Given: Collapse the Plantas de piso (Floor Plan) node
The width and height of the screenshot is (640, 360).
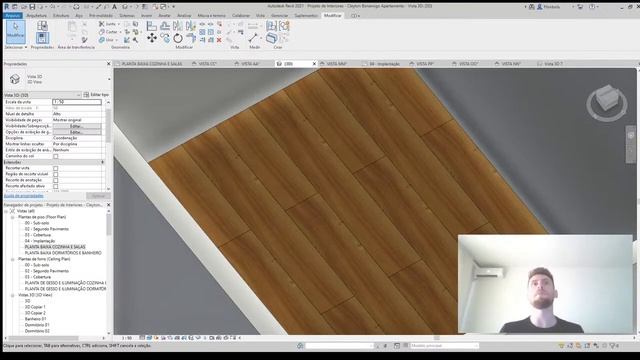Looking at the screenshot, I should point(12,218).
